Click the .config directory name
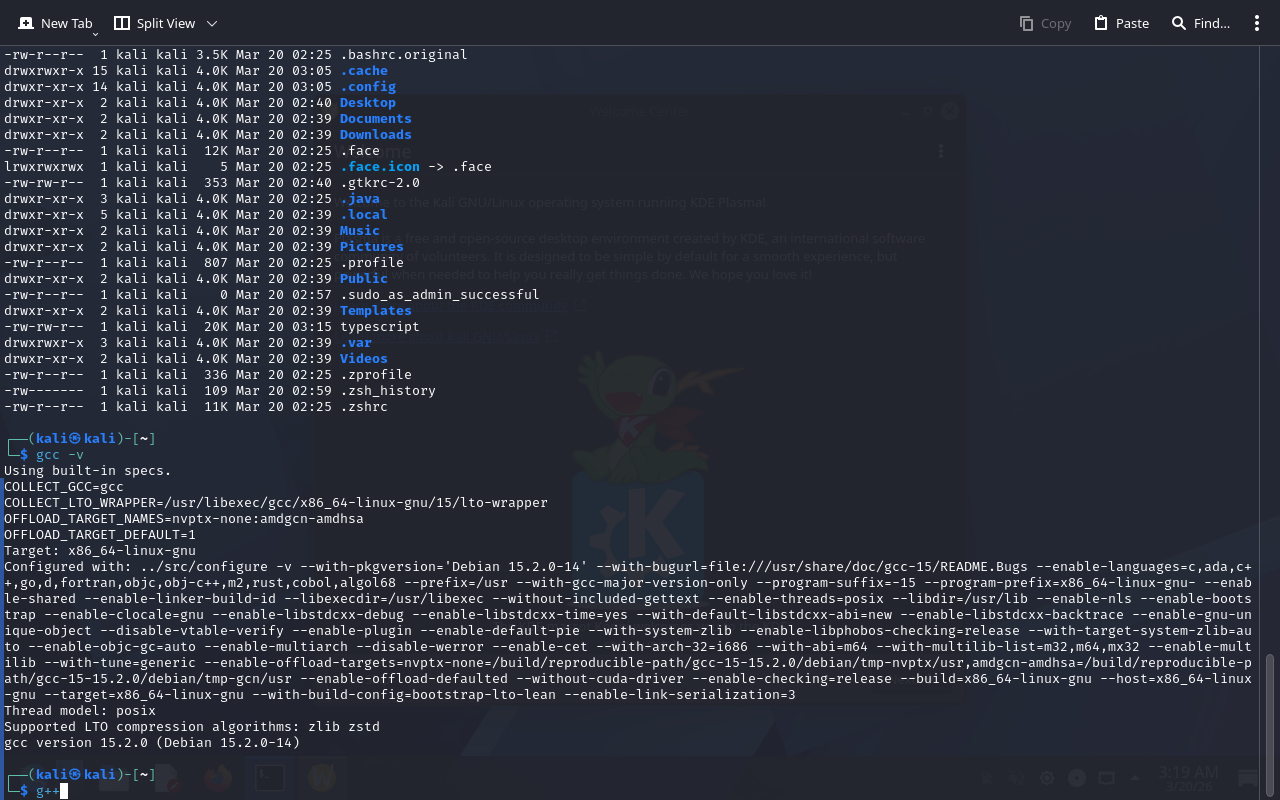 367,87
